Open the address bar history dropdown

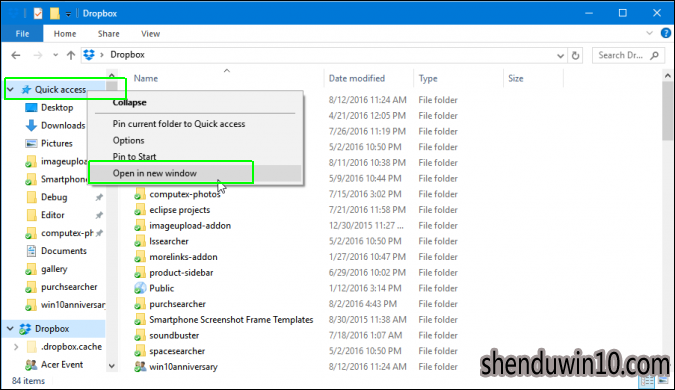coord(560,56)
